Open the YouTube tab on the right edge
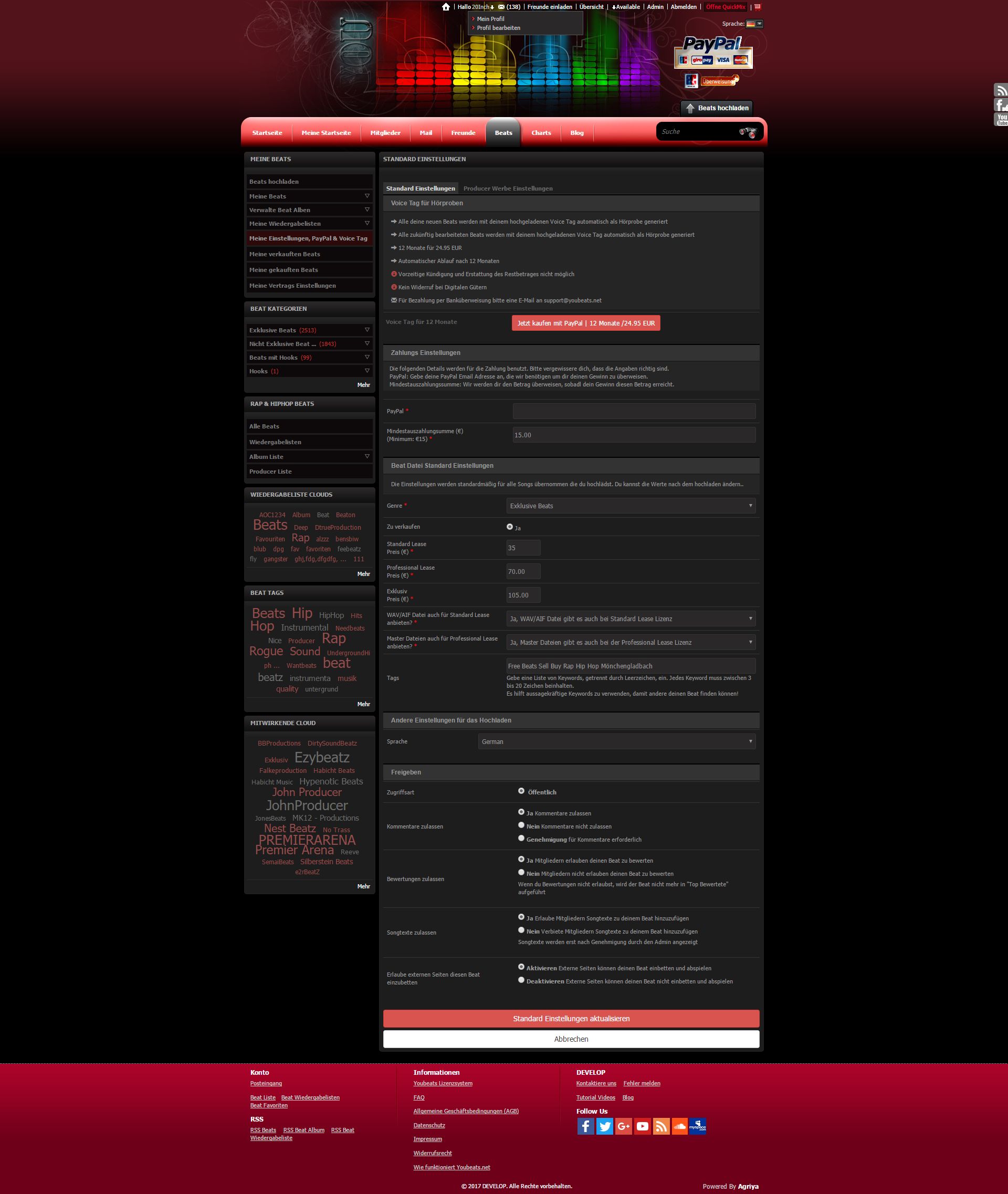 tap(1001, 119)
